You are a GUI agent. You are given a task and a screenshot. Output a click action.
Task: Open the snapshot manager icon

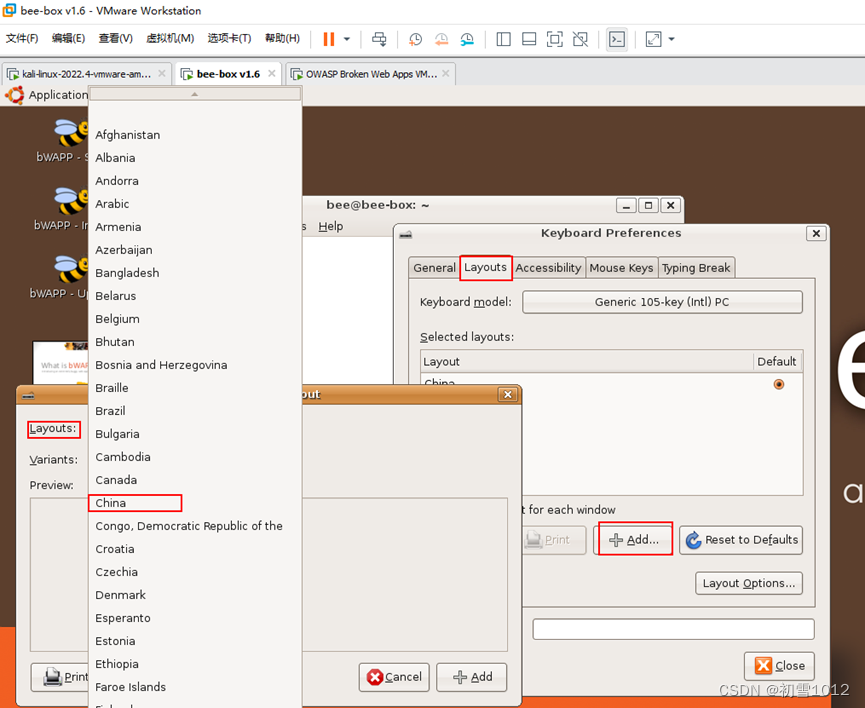(x=467, y=39)
